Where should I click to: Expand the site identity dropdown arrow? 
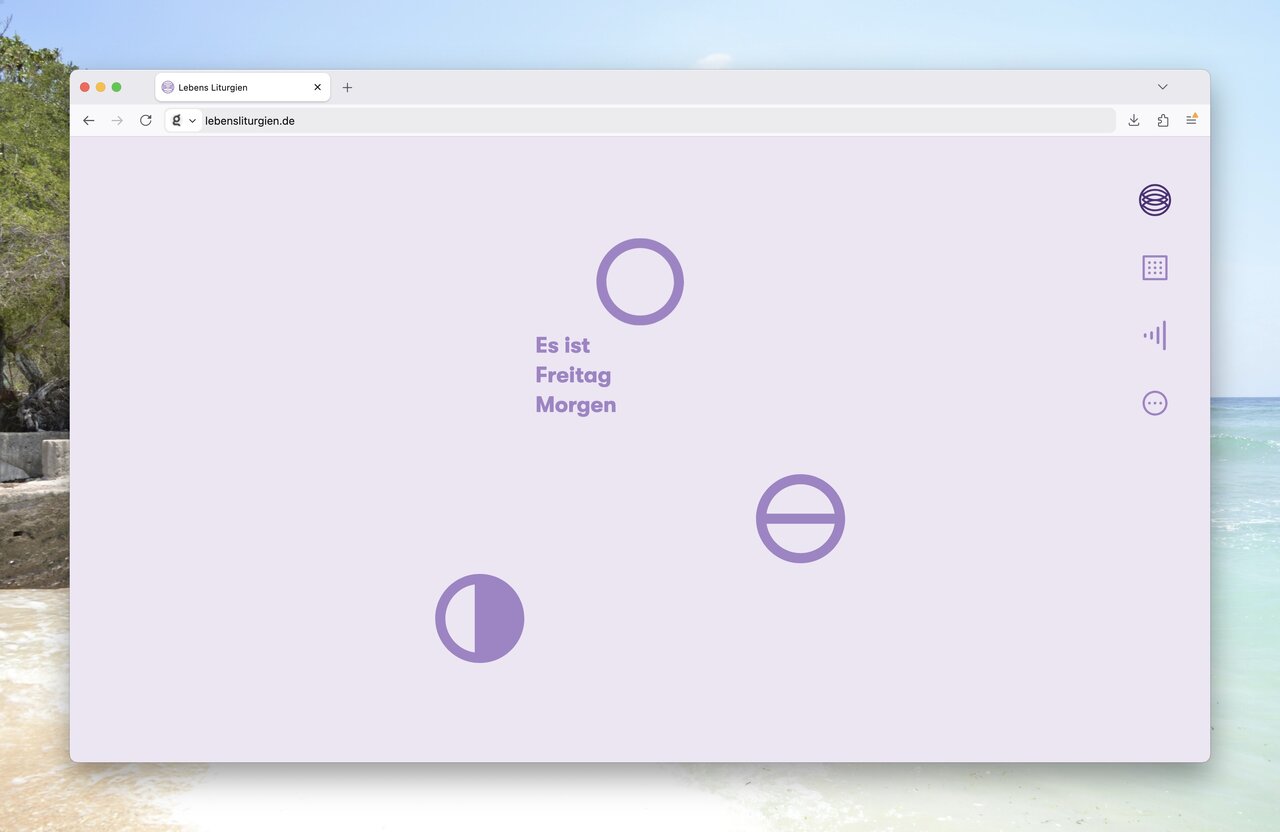pos(193,121)
